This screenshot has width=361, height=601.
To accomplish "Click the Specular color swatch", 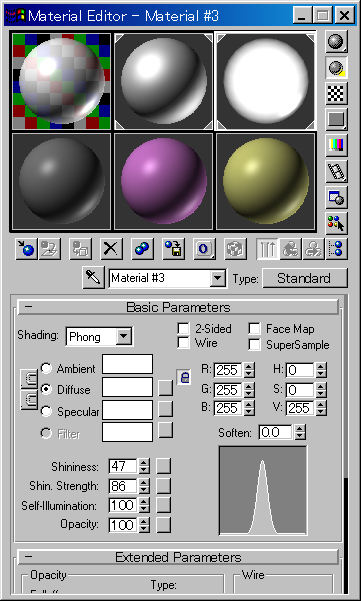I will [127, 411].
